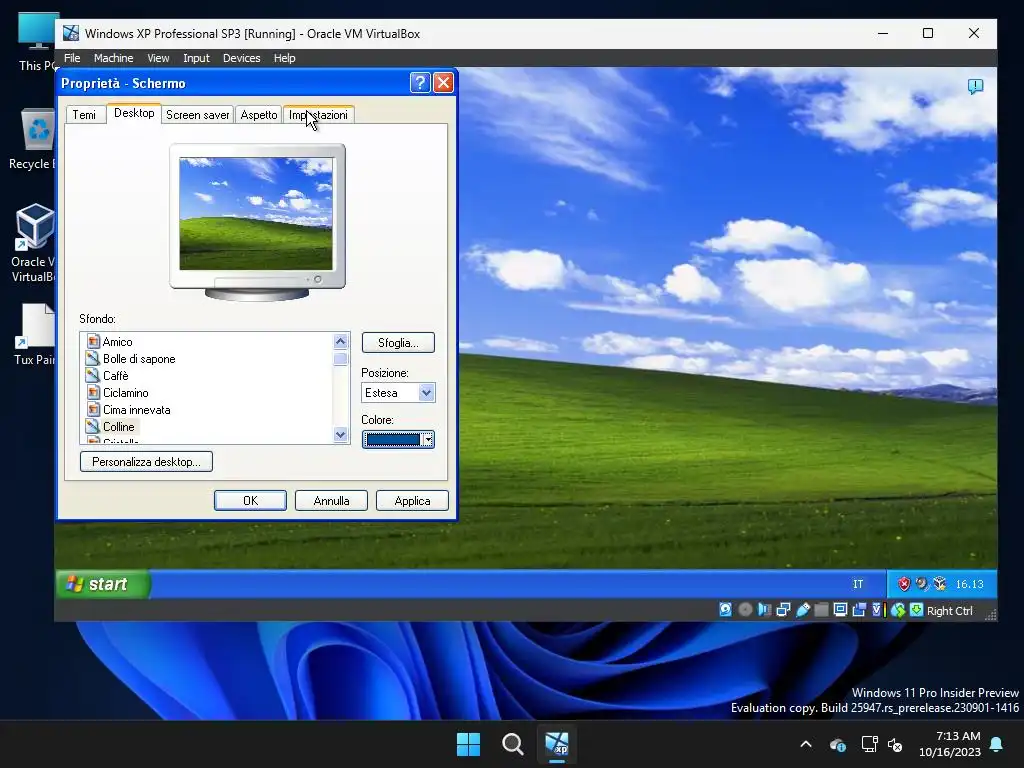Screen dimensions: 1024x768
Task: Open the notification bell on host taskbar
Action: pos(997,744)
